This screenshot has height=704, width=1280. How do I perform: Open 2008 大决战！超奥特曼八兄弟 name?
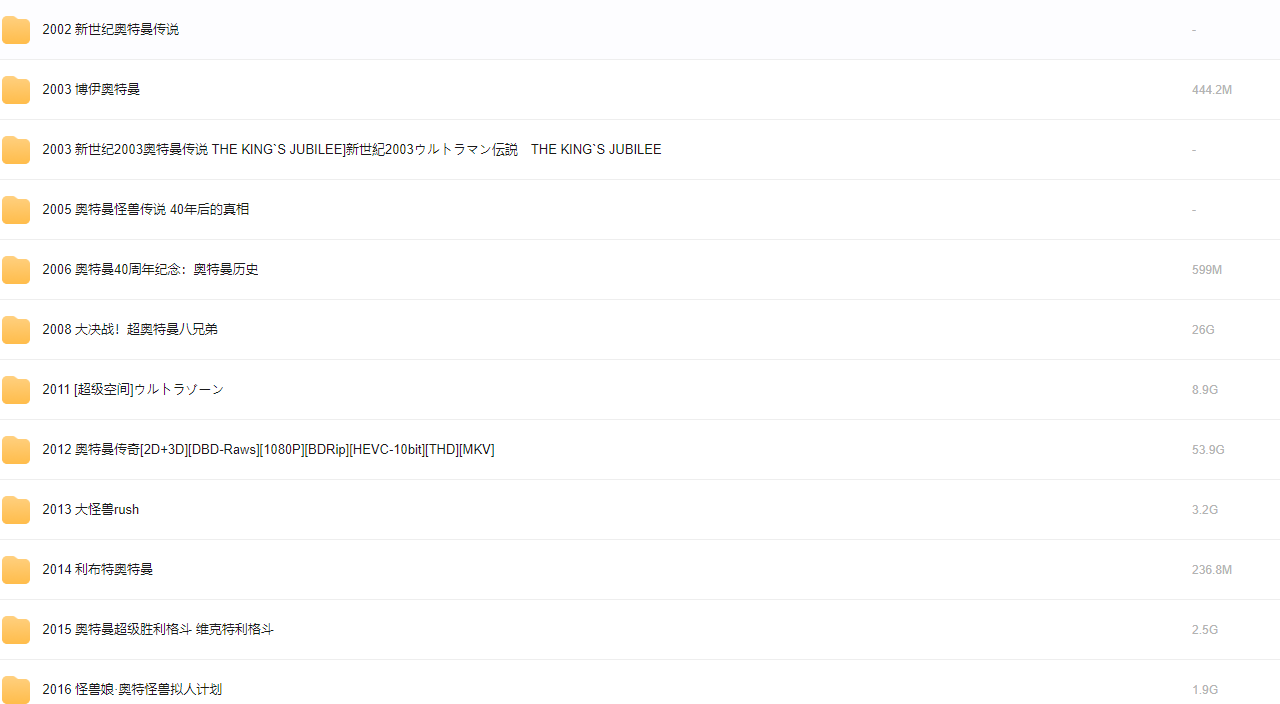tap(130, 330)
